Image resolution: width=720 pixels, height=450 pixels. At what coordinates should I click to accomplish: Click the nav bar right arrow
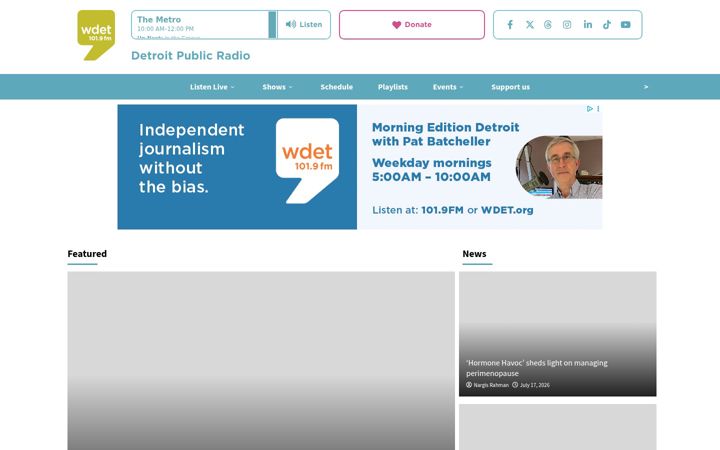click(x=646, y=87)
